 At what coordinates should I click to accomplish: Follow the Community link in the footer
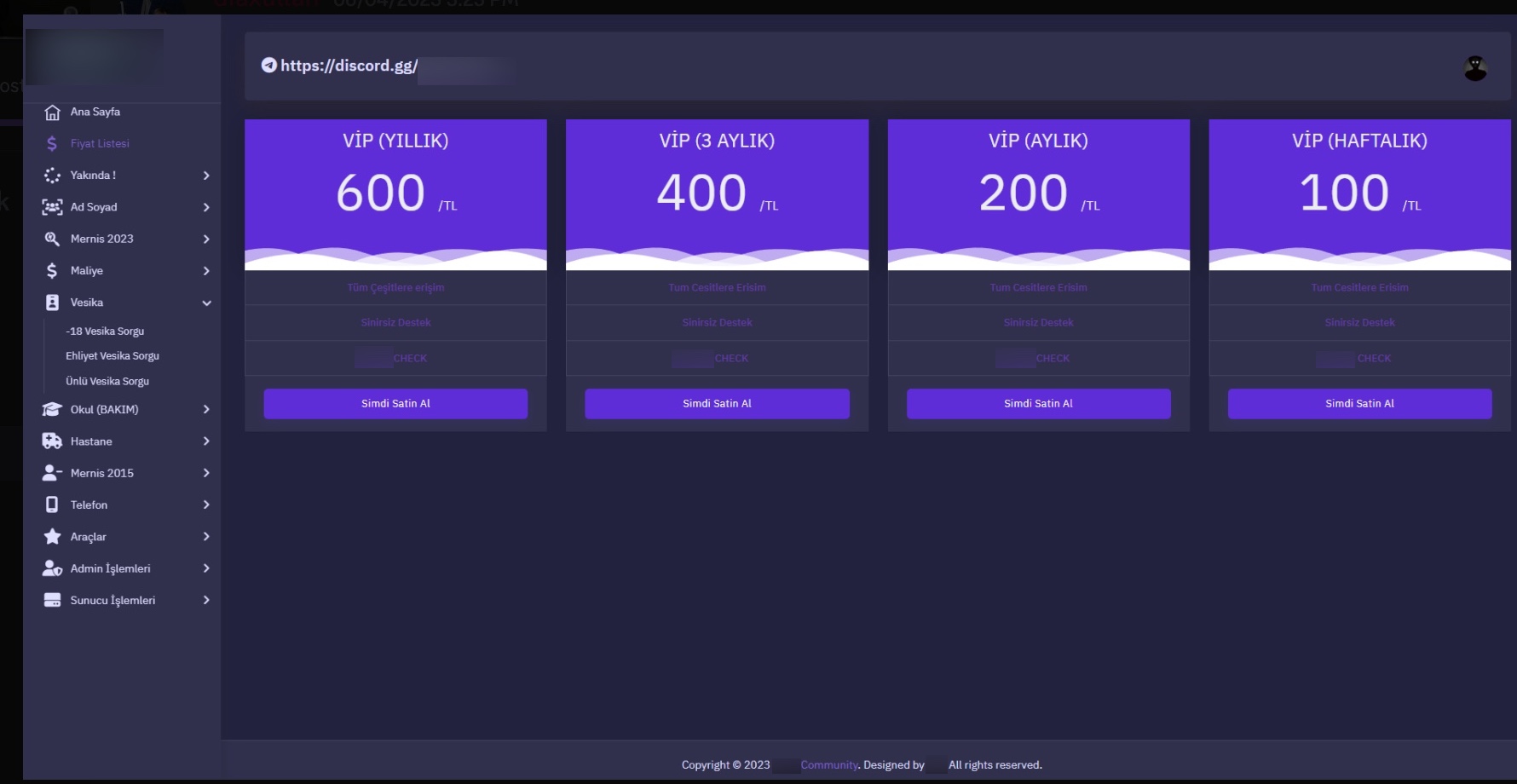point(828,765)
